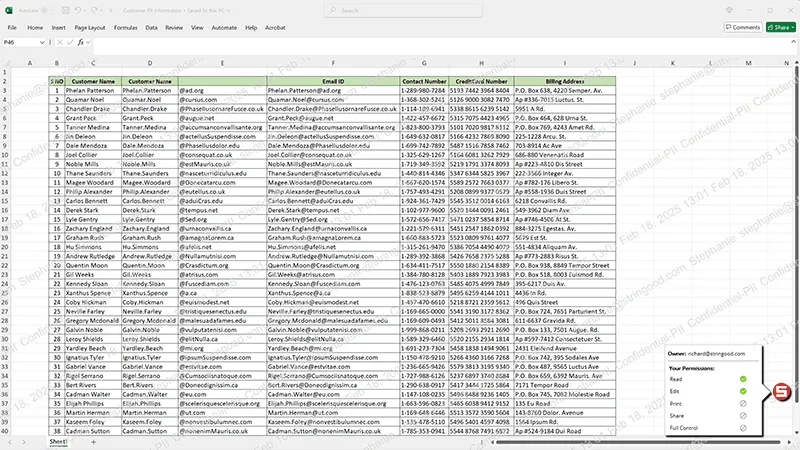Open the File menu
Screen dimensions: 800x450
click(12, 28)
